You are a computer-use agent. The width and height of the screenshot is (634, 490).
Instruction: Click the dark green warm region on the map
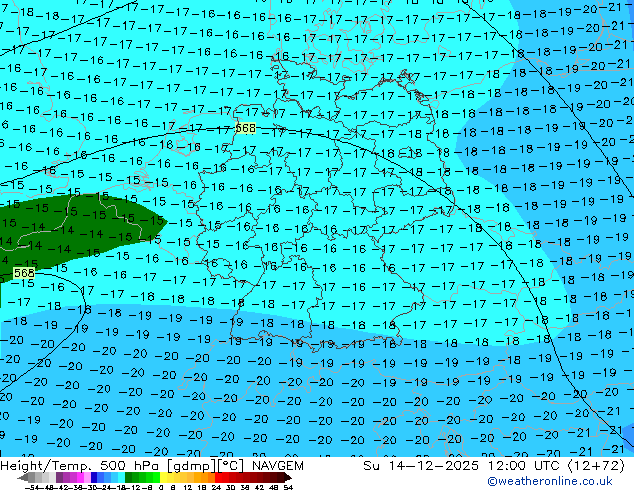point(81,228)
